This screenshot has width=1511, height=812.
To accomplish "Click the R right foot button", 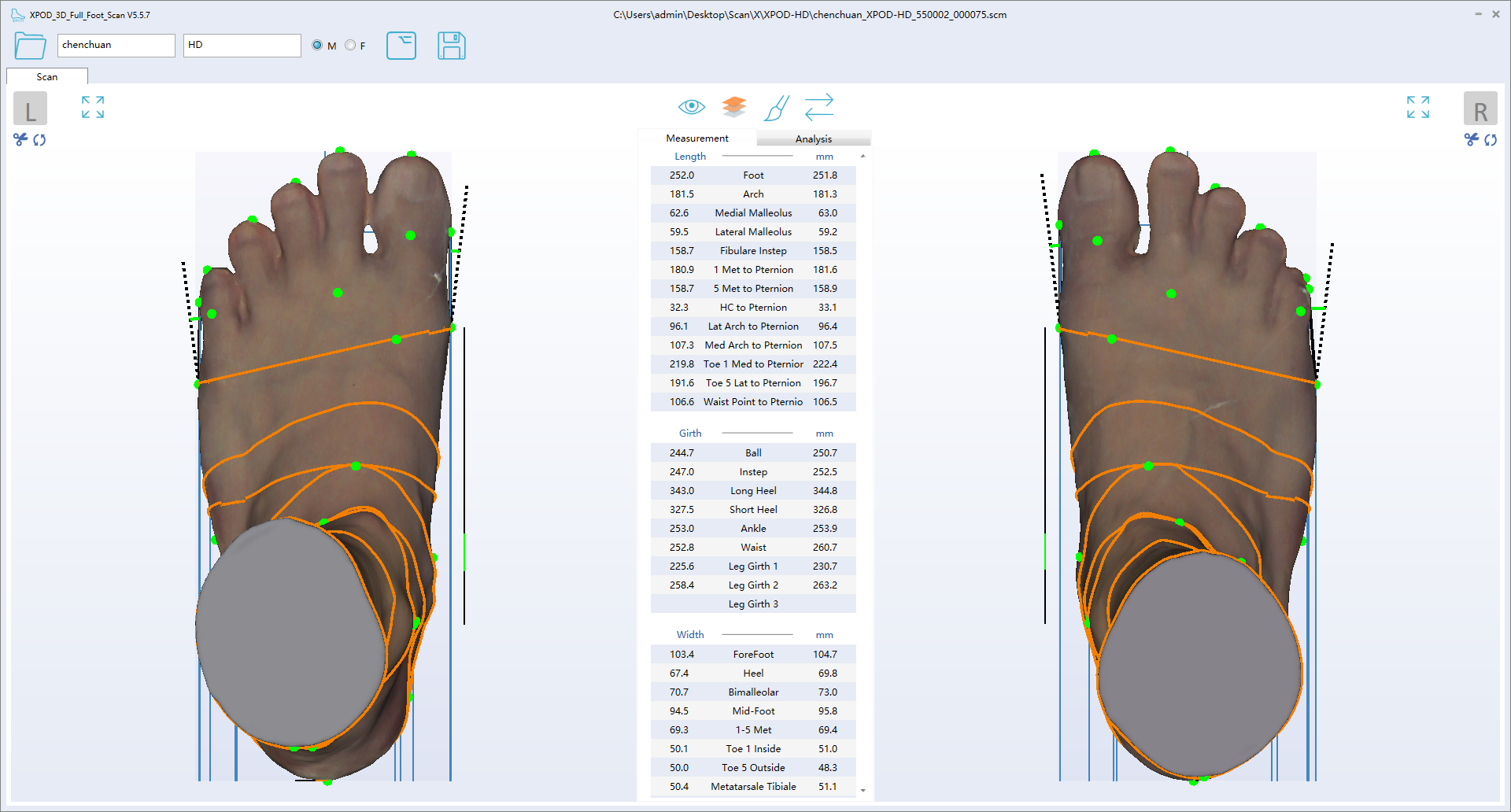I will (1480, 109).
